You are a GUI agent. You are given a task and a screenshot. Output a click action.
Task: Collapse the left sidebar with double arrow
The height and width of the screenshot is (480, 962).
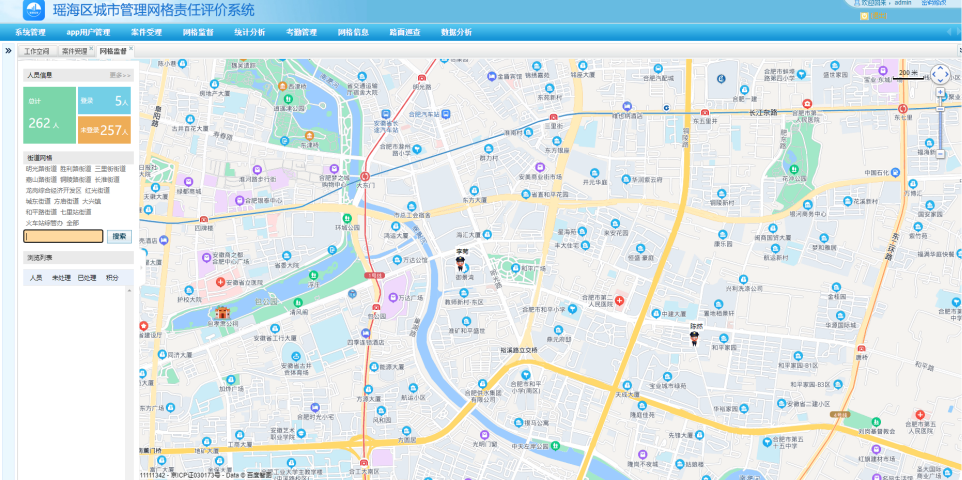8,50
